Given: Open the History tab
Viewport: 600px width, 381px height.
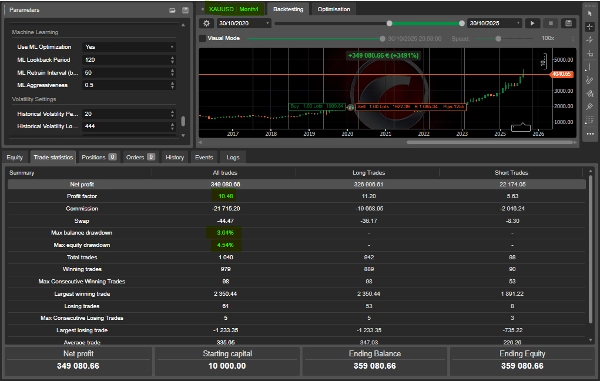Looking at the screenshot, I should [x=175, y=157].
